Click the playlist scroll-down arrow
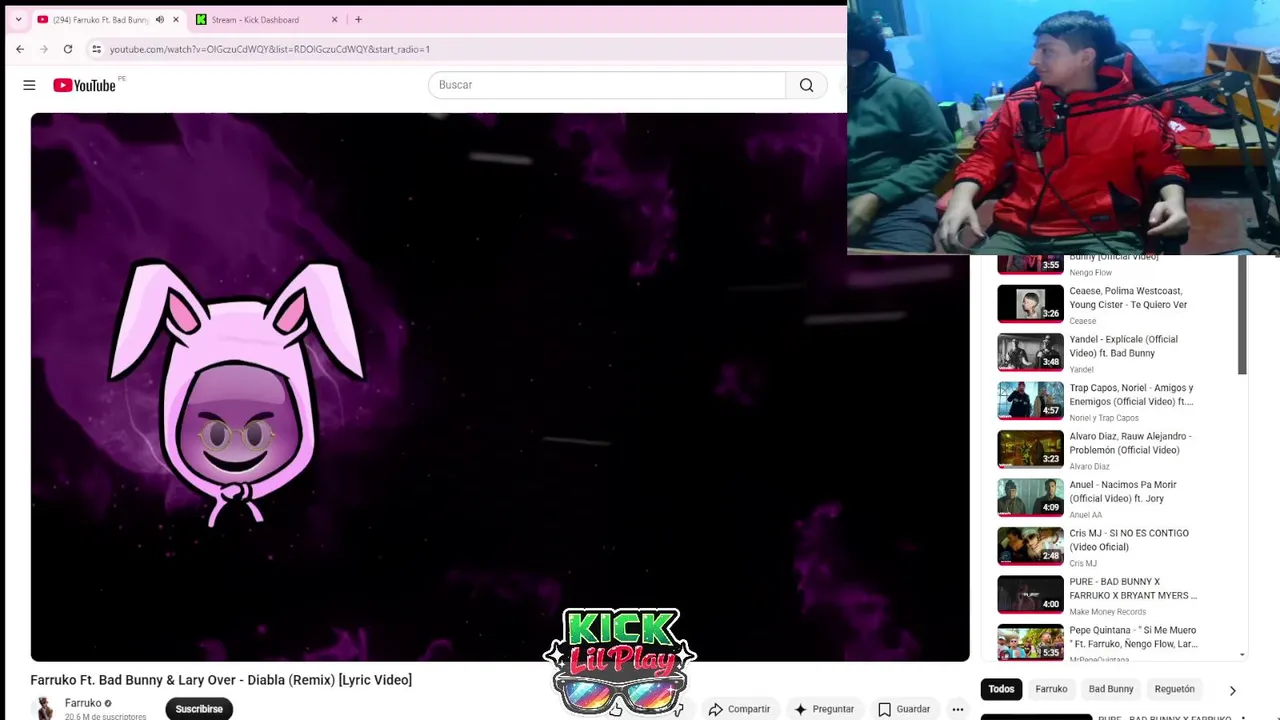Screen dimensions: 1280x720 tap(1242, 655)
